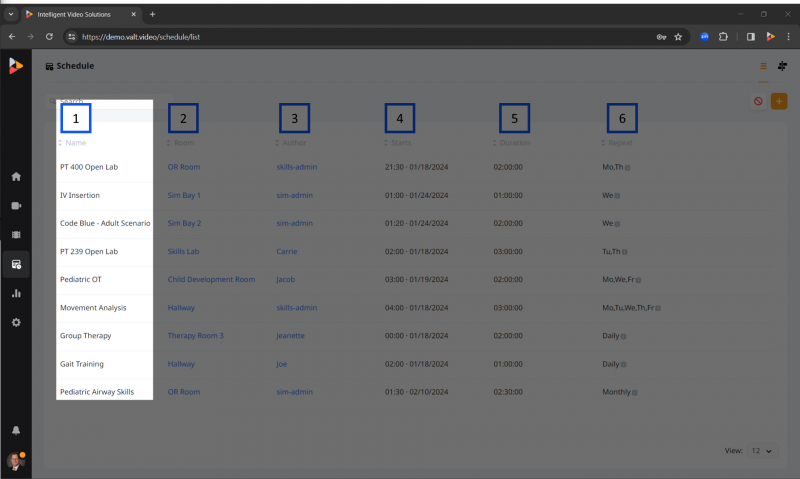Open the Review video grid sidebar icon

click(16, 235)
